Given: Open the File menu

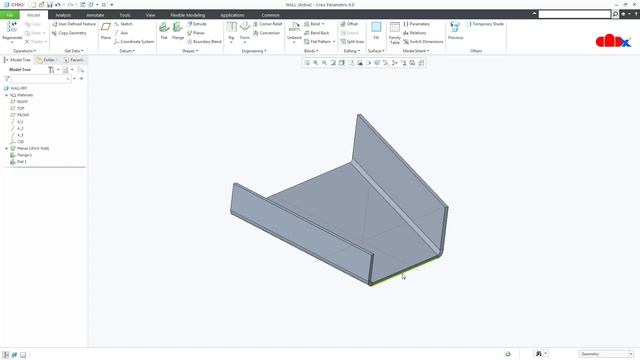Looking at the screenshot, I should tap(9, 15).
